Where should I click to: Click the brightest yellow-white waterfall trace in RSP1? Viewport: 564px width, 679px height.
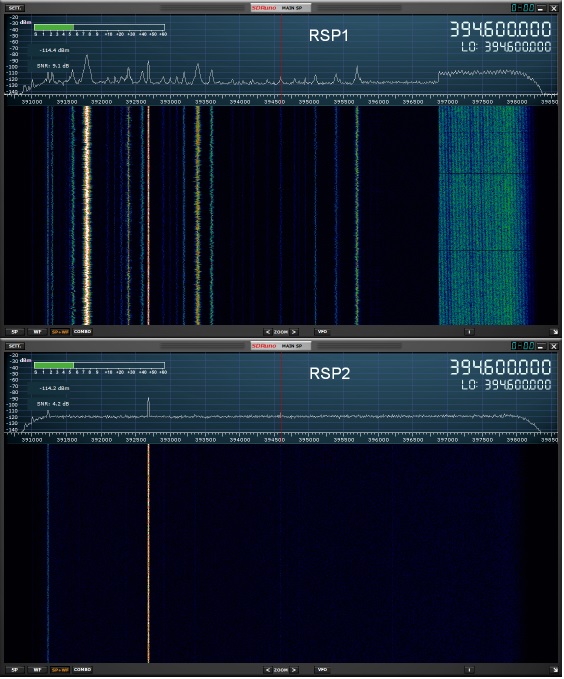87,216
